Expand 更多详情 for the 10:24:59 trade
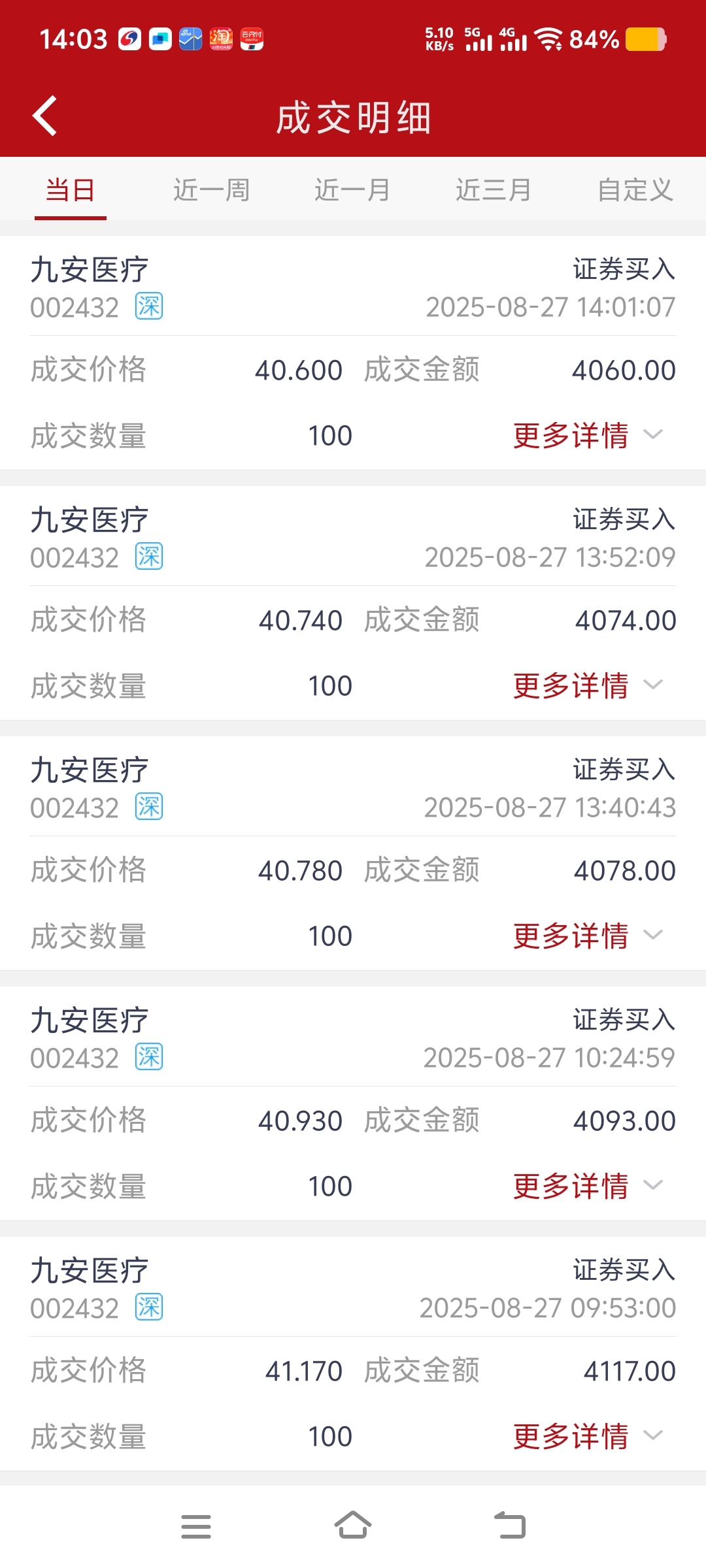The width and height of the screenshot is (706, 1568). coord(588,1186)
